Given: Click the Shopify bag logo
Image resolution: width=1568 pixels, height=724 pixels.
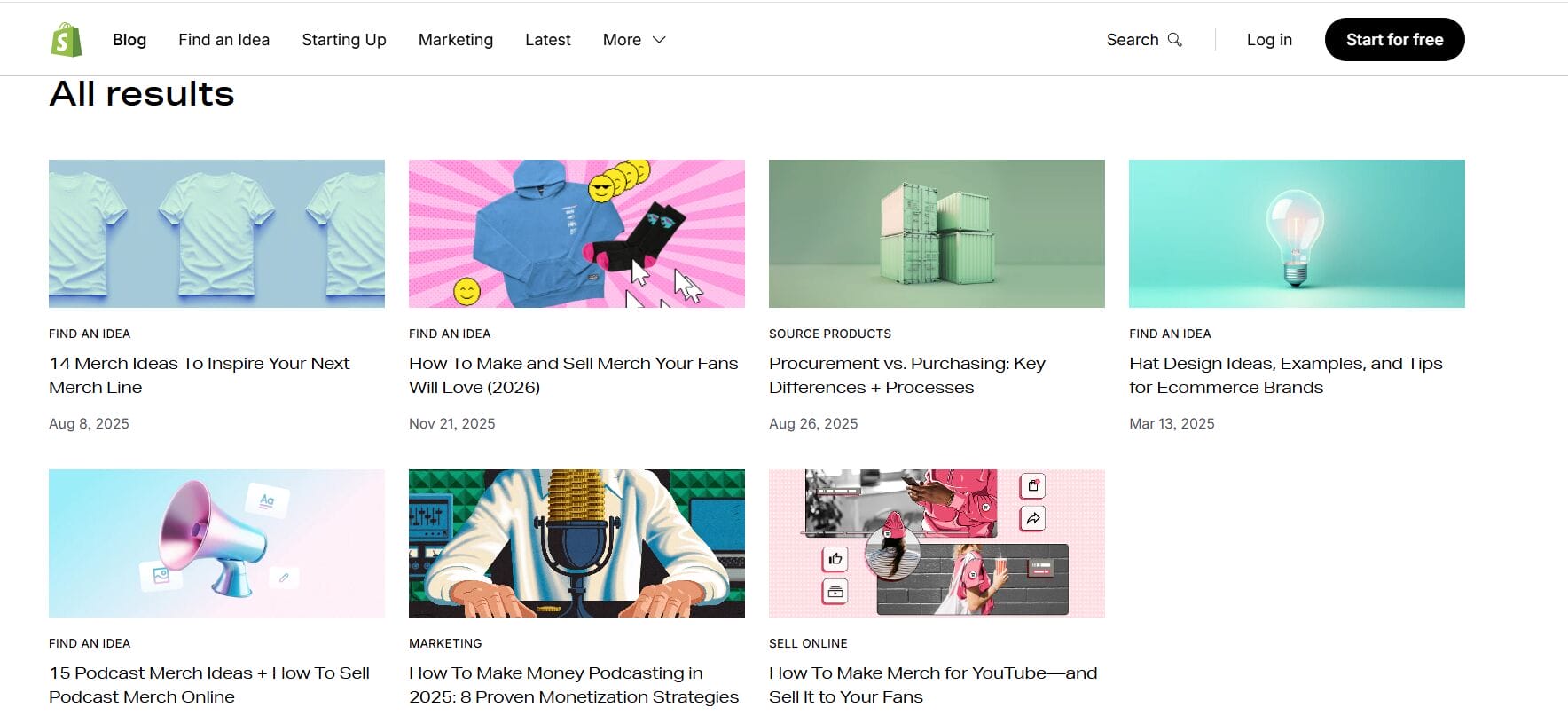Looking at the screenshot, I should click(x=67, y=40).
